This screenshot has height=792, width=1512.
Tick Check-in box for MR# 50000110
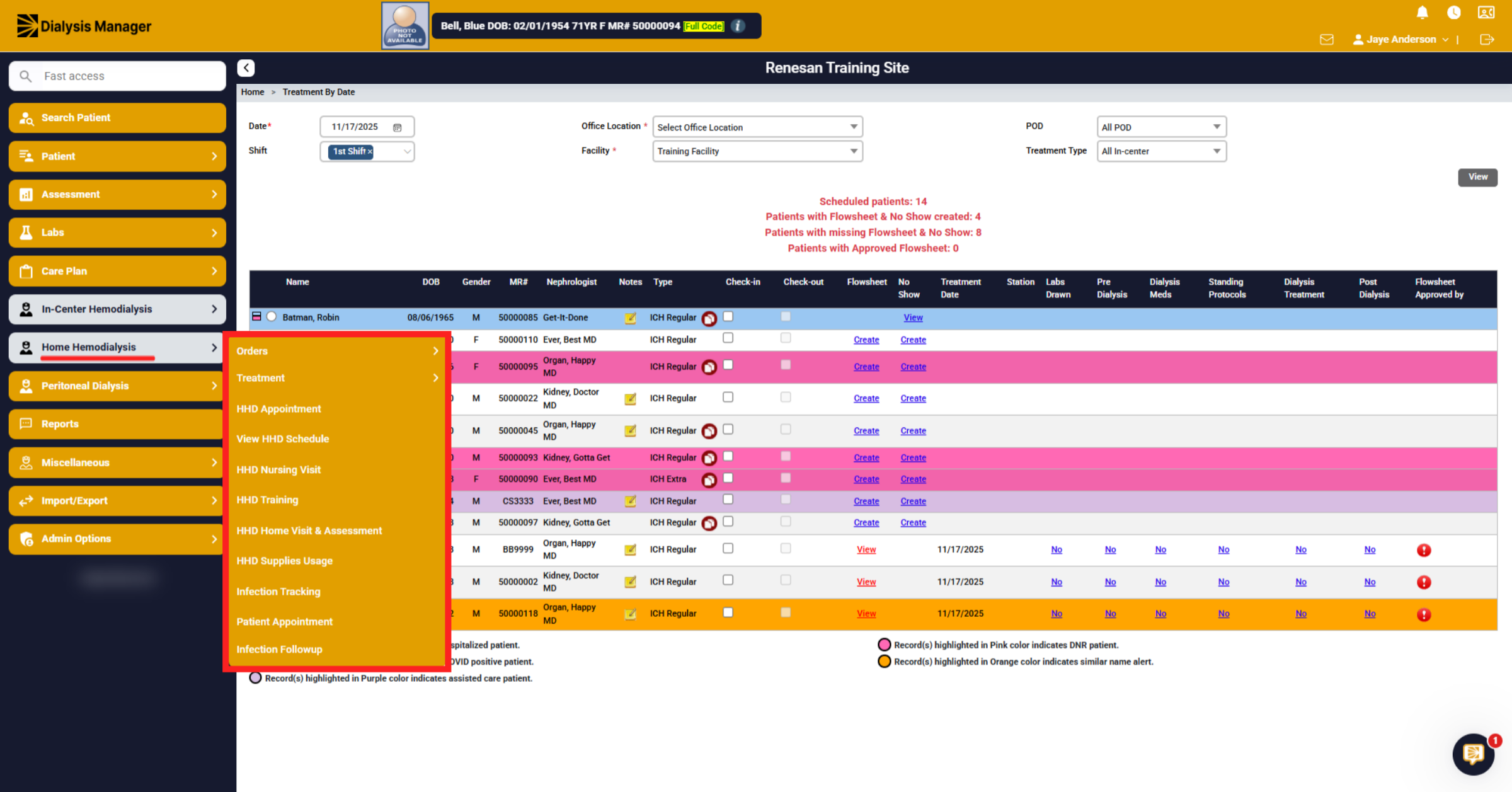(728, 338)
